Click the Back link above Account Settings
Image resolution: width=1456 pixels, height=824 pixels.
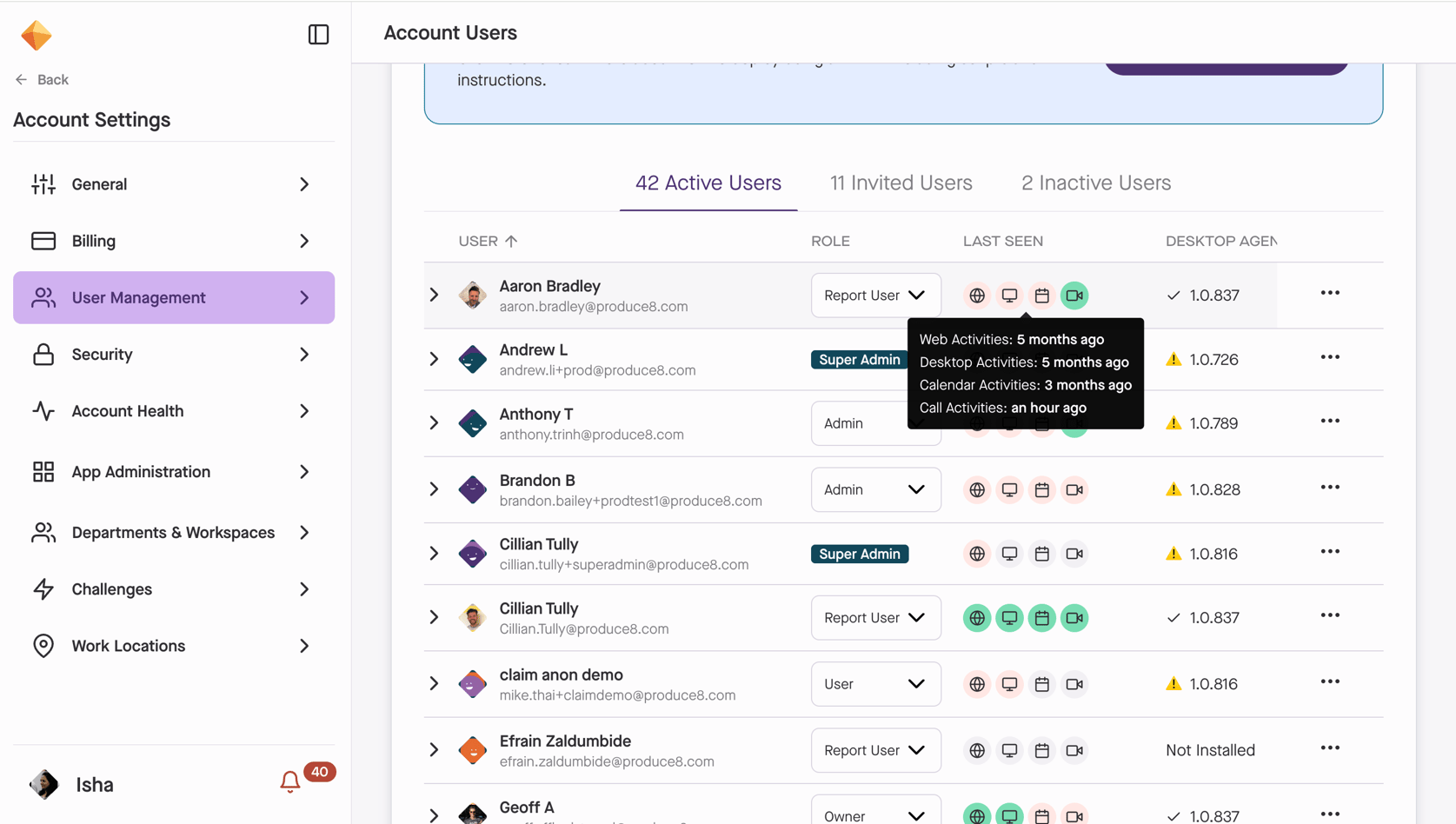click(40, 79)
